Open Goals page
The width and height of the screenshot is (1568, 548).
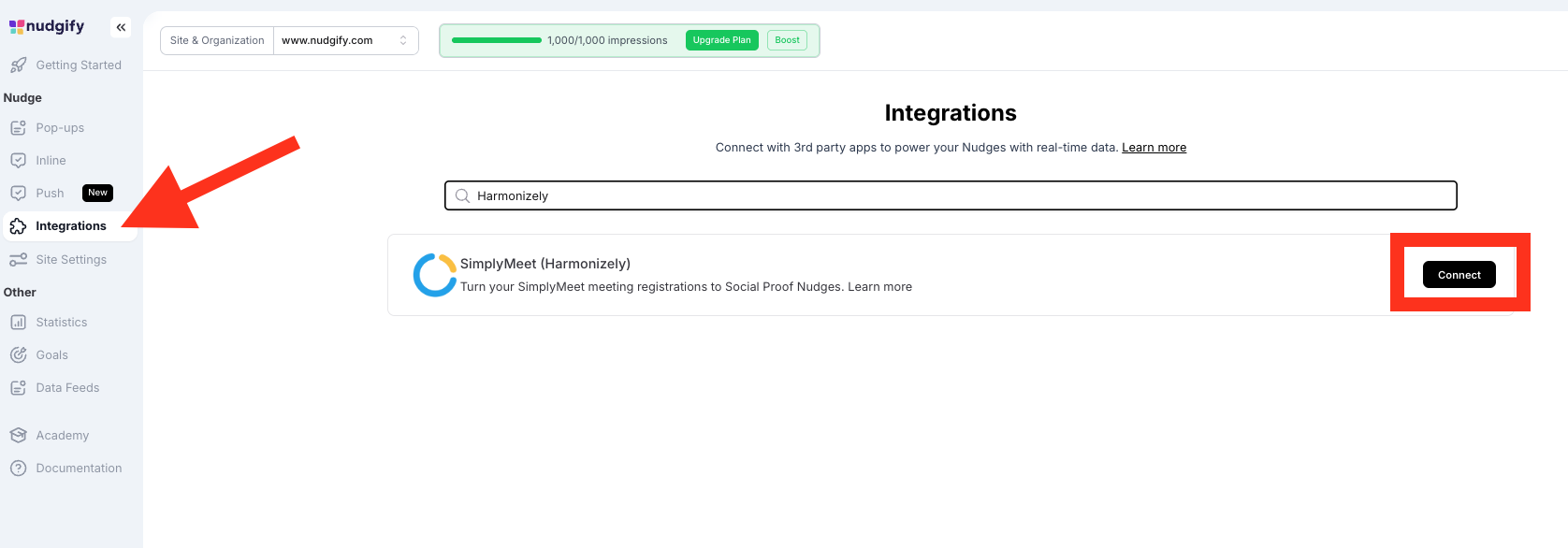52,355
